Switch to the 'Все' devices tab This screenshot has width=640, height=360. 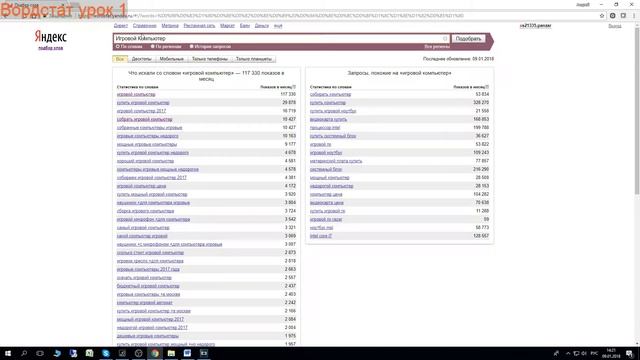[x=120, y=59]
